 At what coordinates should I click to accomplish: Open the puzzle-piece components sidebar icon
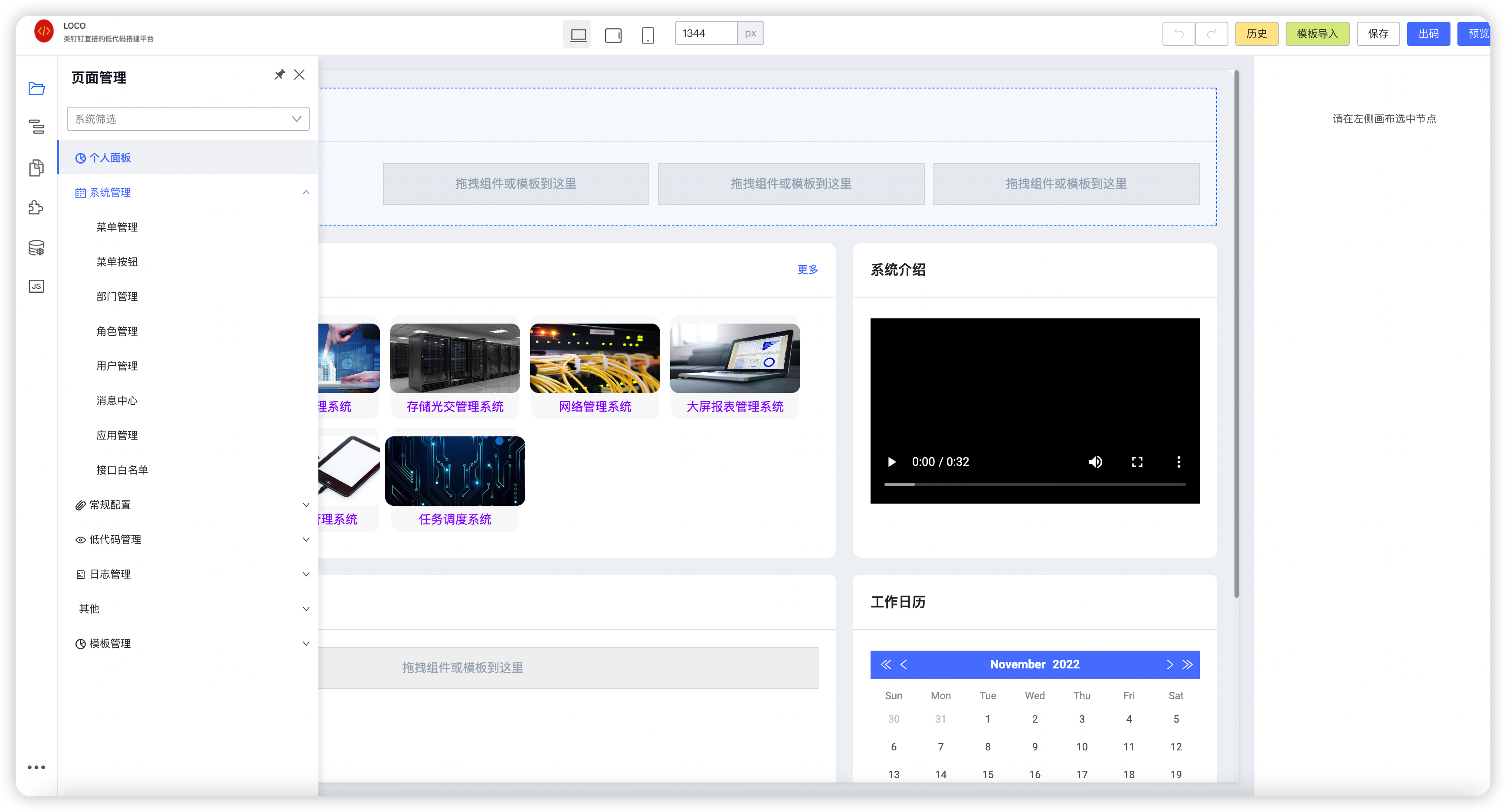[x=36, y=207]
